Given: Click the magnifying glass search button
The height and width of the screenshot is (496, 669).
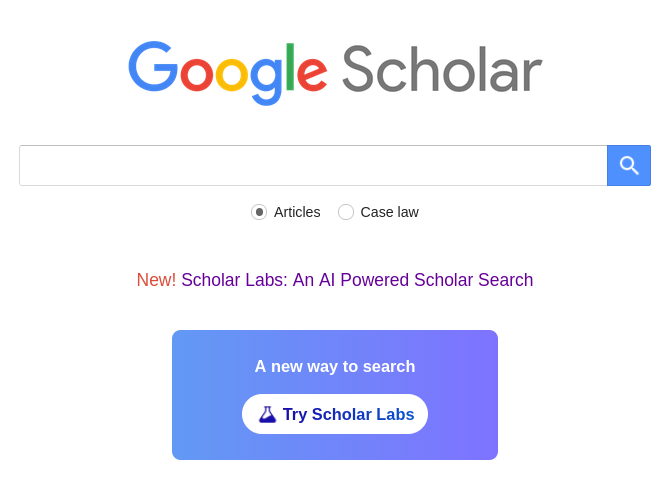Looking at the screenshot, I should tap(628, 165).
